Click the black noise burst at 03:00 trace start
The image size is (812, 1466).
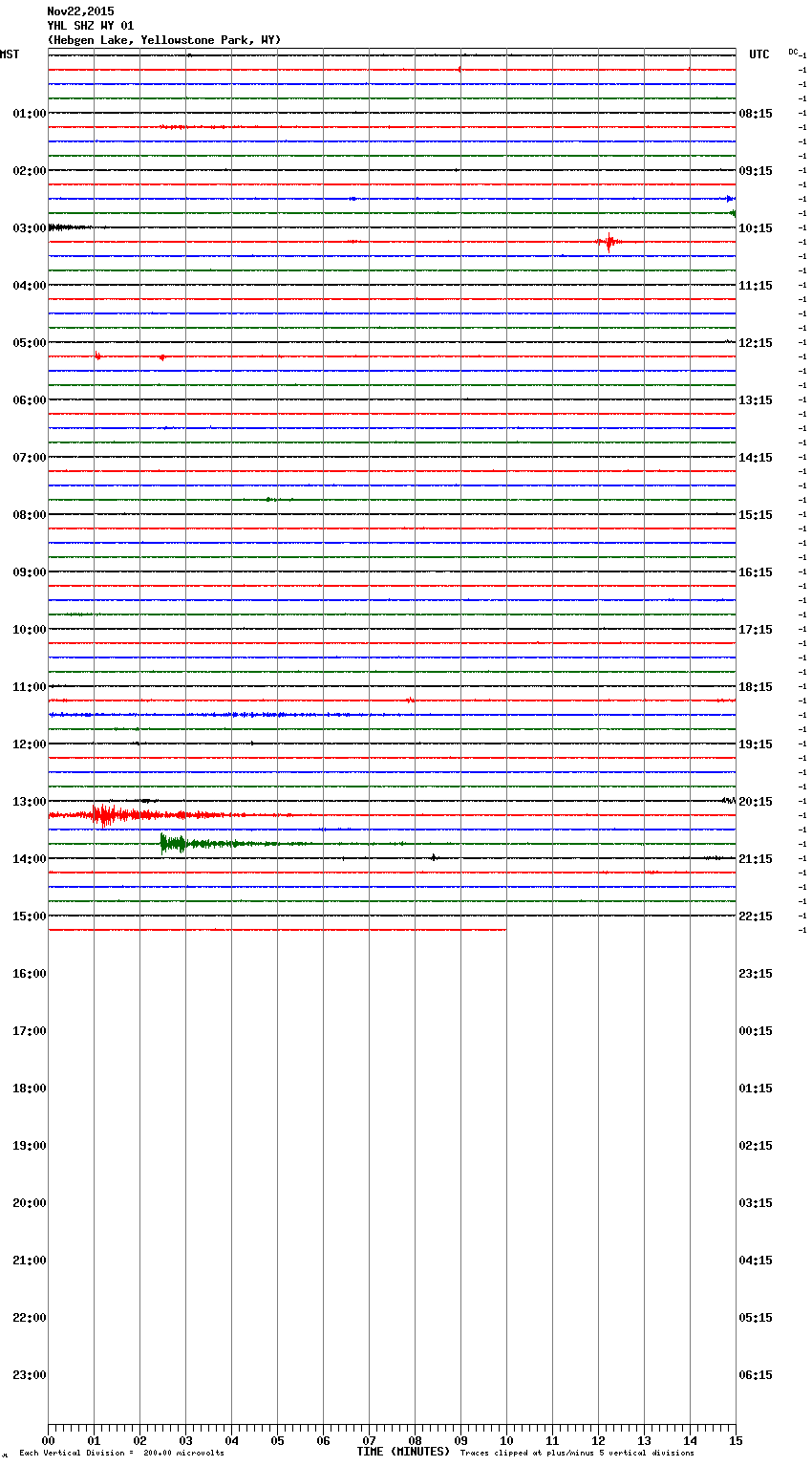(69, 227)
